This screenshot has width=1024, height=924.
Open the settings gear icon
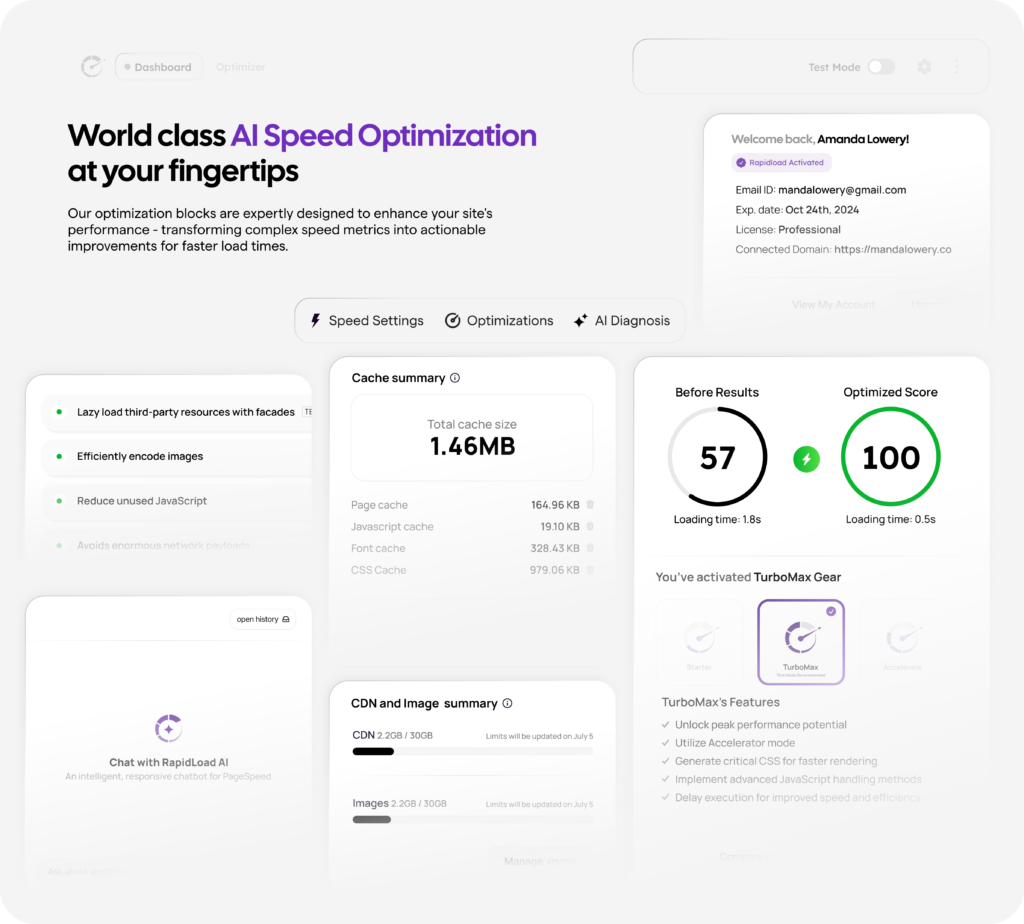pyautogui.click(x=924, y=67)
